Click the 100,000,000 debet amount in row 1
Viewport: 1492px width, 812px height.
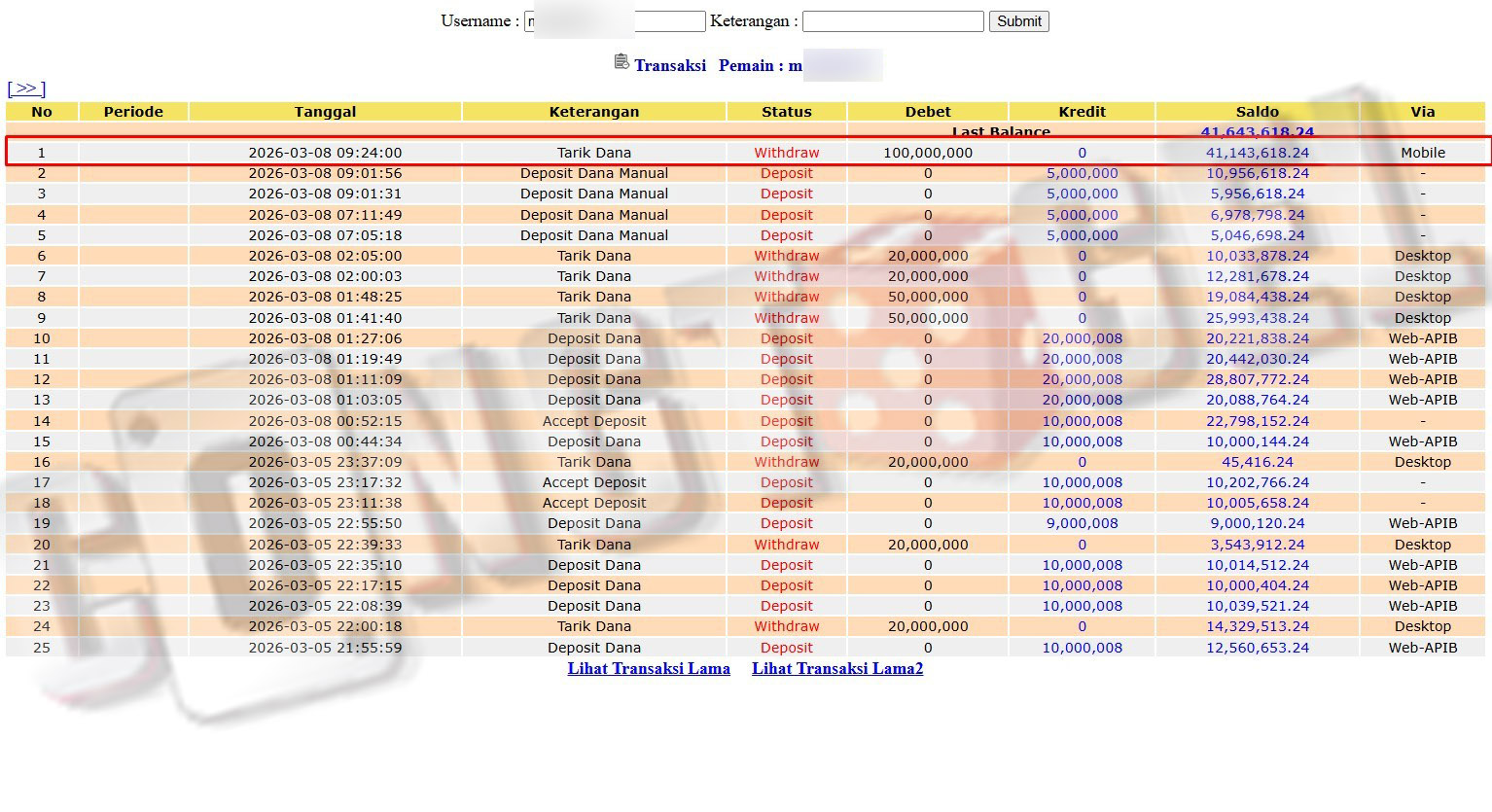pos(927,153)
